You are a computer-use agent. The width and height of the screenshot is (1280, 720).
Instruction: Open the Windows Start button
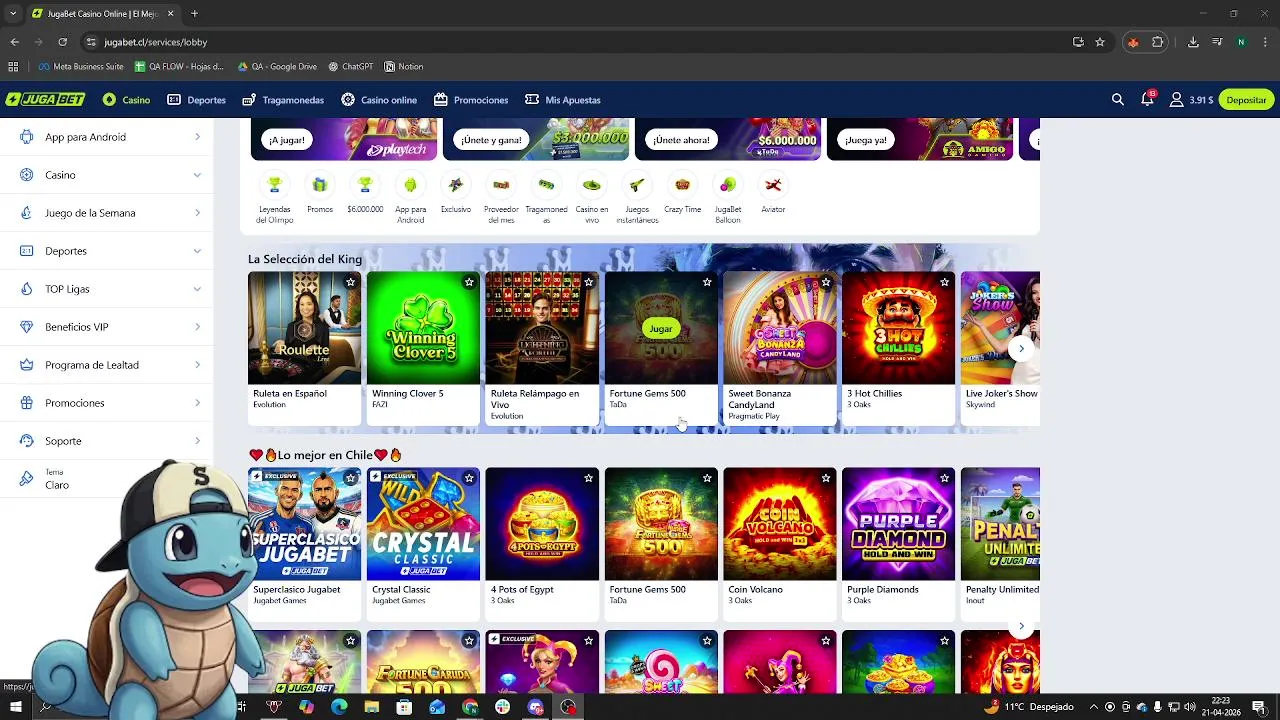15,707
